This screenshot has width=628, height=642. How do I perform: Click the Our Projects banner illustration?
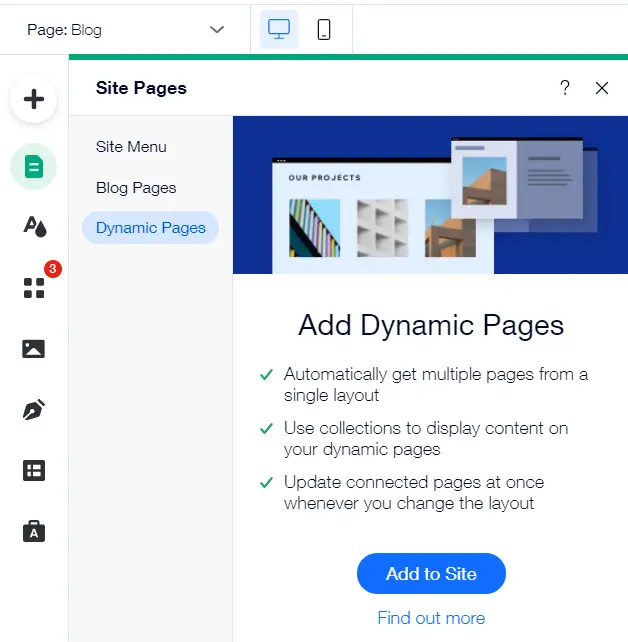tap(430, 195)
